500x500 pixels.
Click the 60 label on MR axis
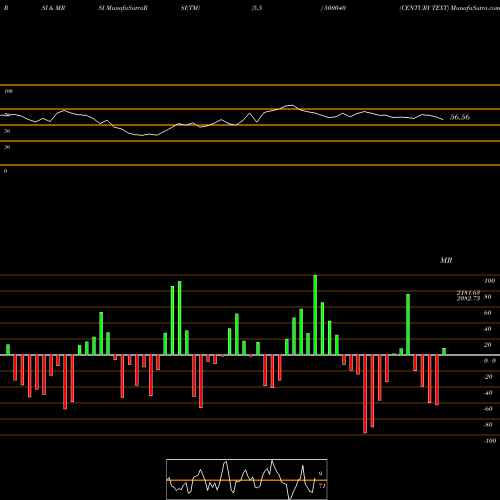pos(487,313)
